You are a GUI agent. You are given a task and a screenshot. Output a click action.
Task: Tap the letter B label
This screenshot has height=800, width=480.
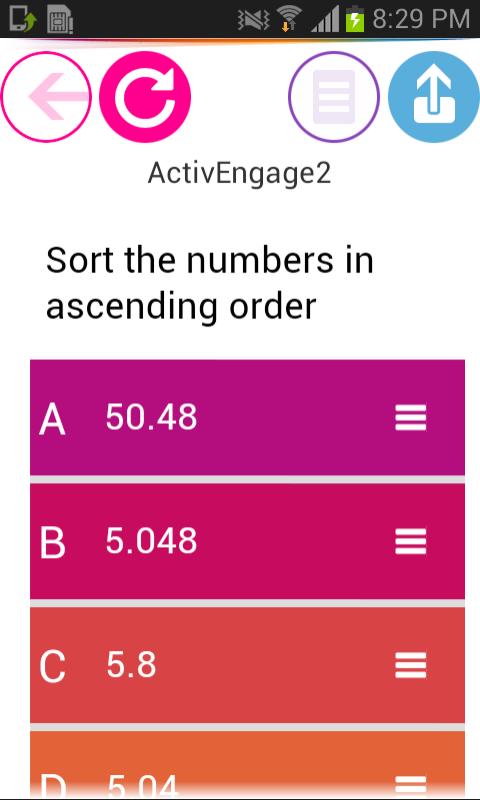53,542
